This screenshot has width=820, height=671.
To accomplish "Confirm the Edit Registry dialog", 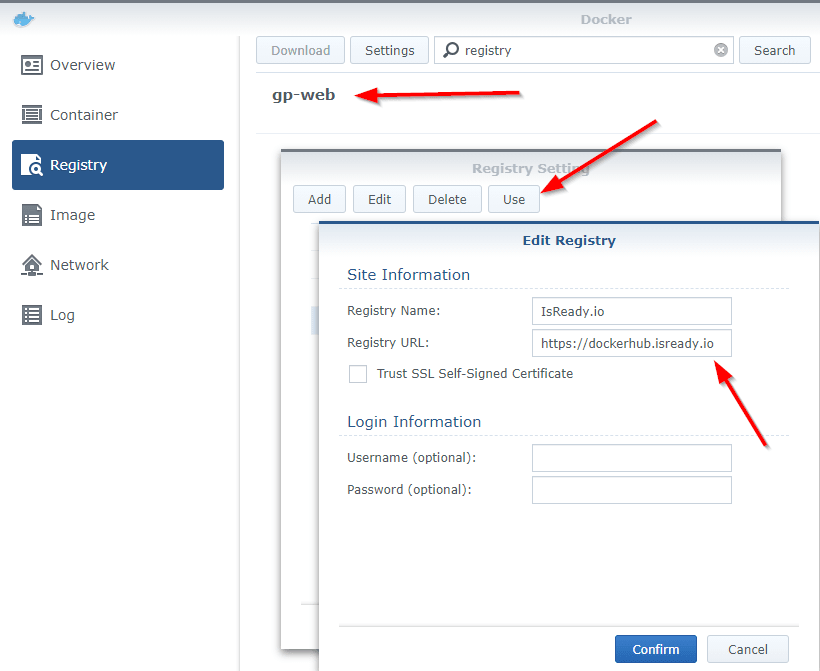I will point(656,649).
